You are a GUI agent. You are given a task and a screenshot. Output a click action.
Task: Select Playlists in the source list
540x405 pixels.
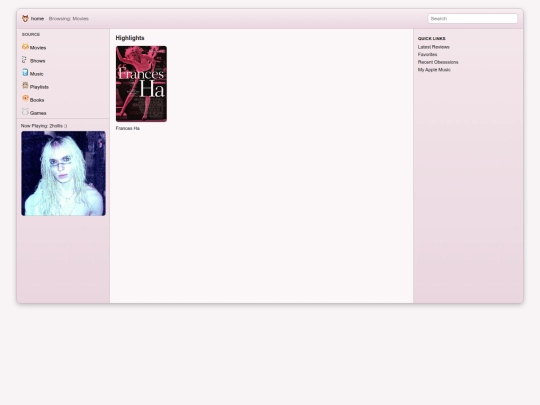click(39, 87)
